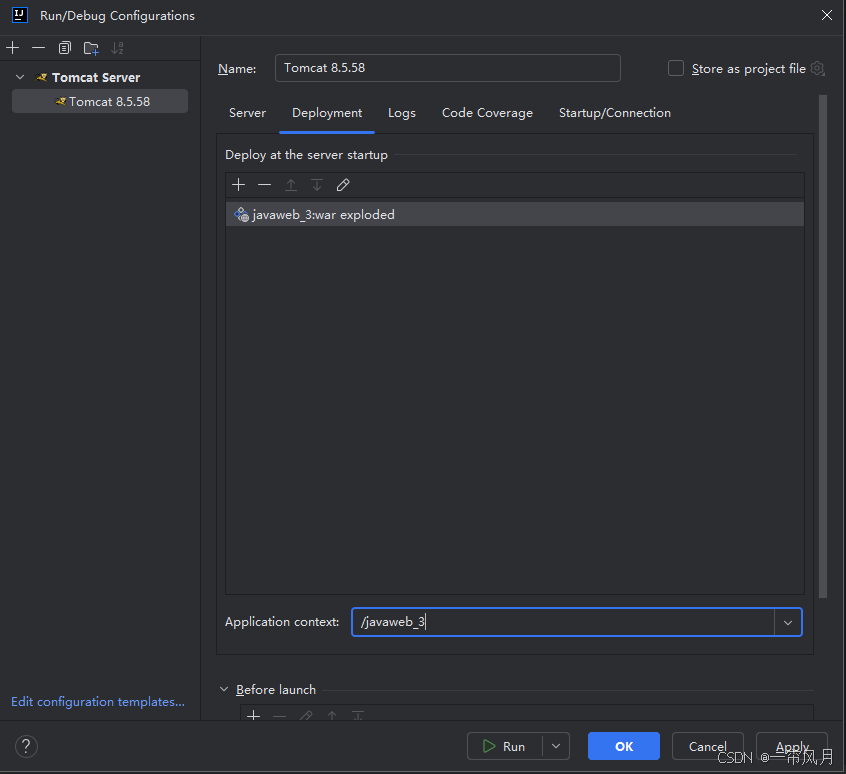Select the javaweb_3:war exploded artifact row
Viewport: 846px width, 774px height.
click(515, 215)
